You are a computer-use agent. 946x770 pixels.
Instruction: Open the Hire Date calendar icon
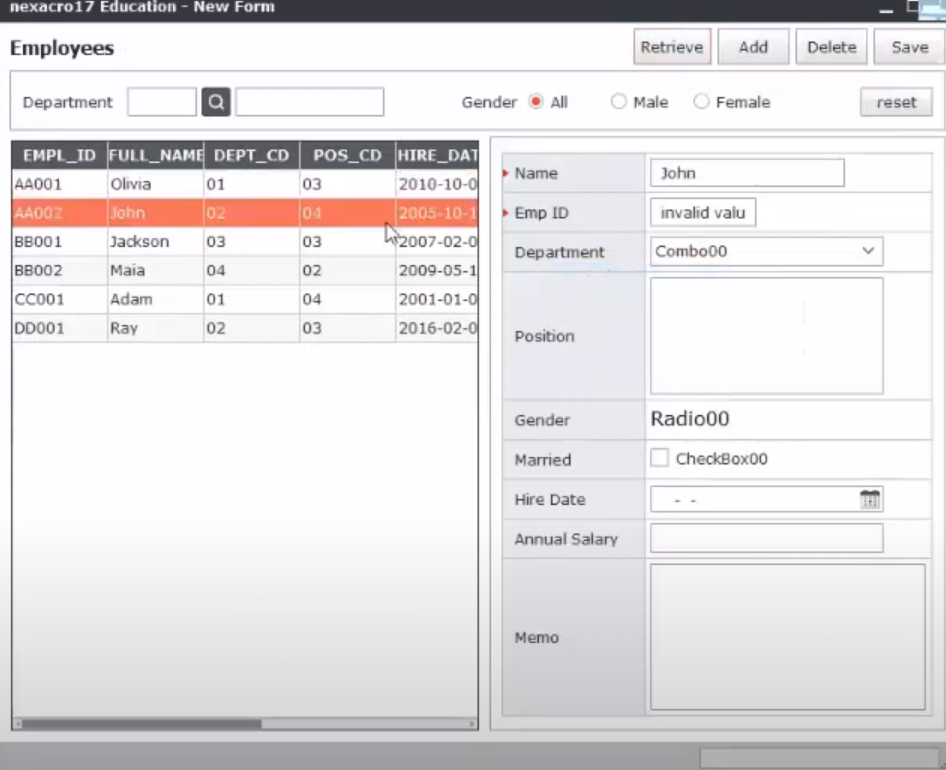coord(869,499)
